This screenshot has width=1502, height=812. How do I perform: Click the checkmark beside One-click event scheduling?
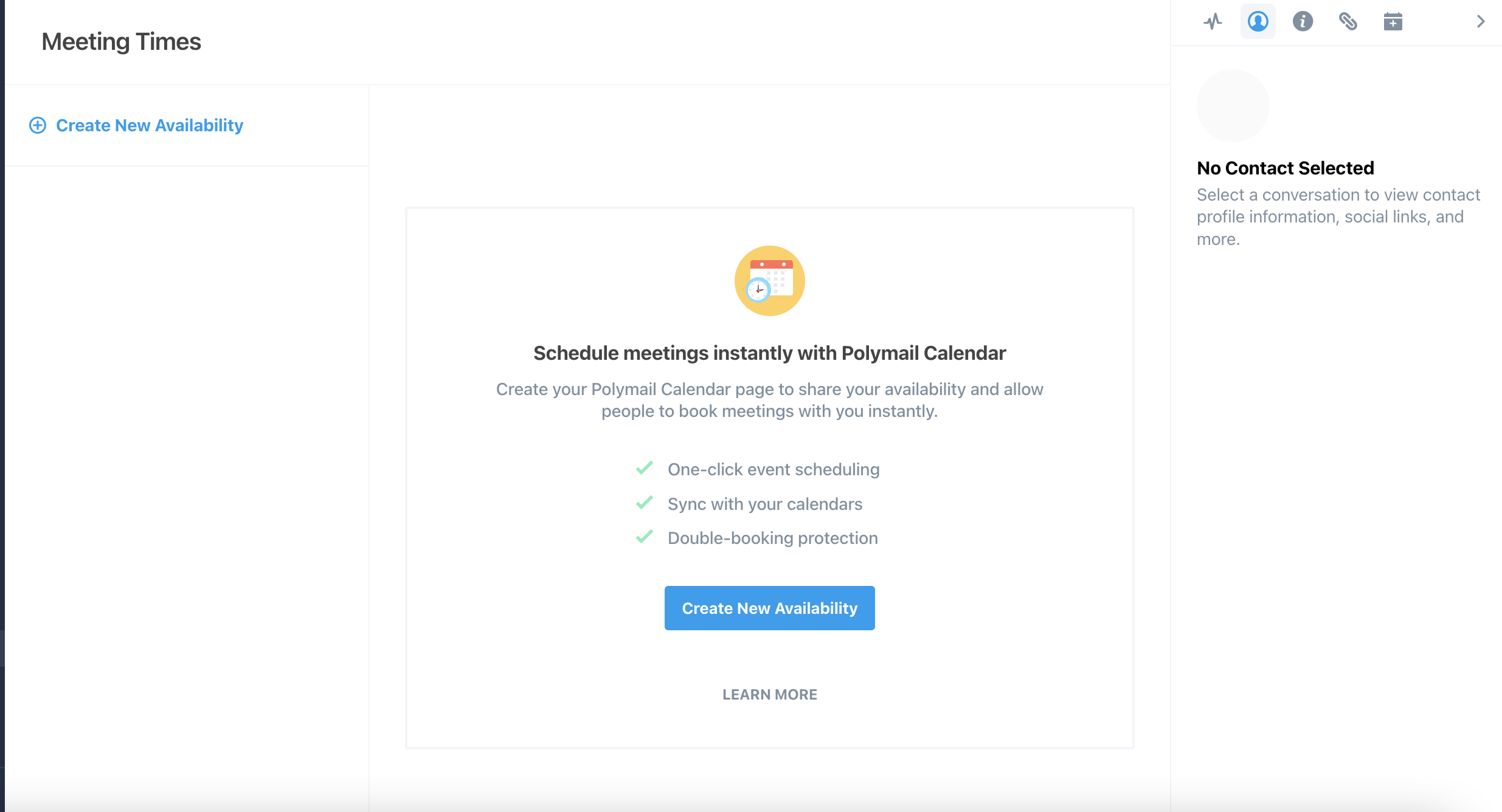point(644,469)
